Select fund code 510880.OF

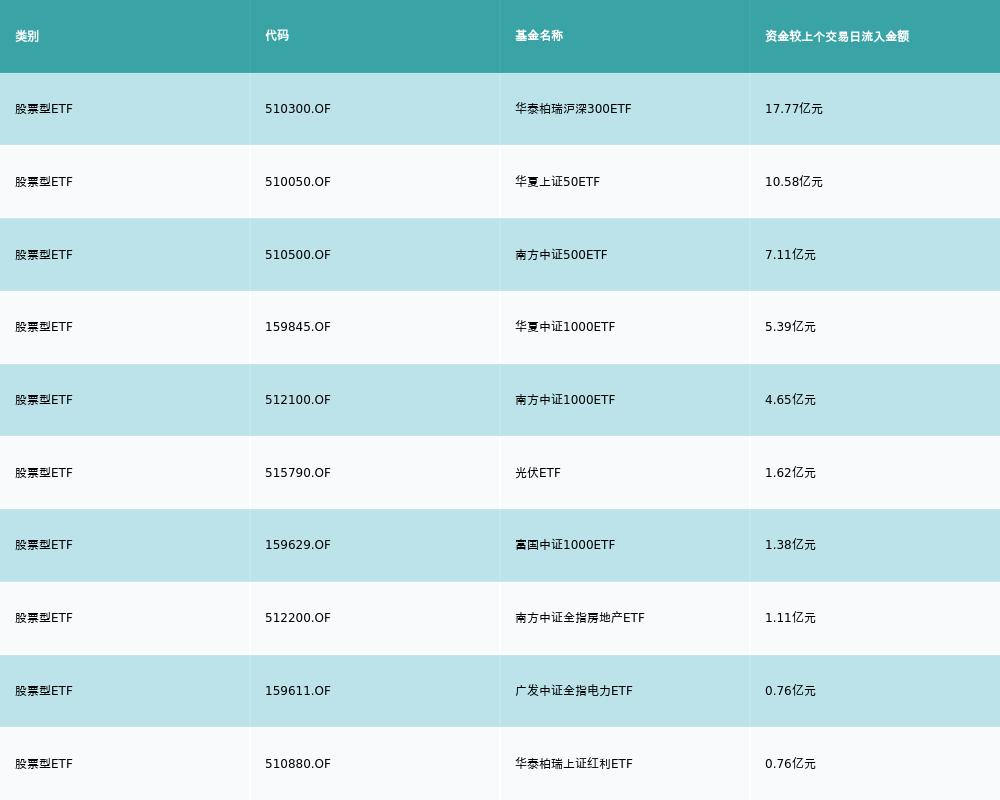tap(298, 764)
